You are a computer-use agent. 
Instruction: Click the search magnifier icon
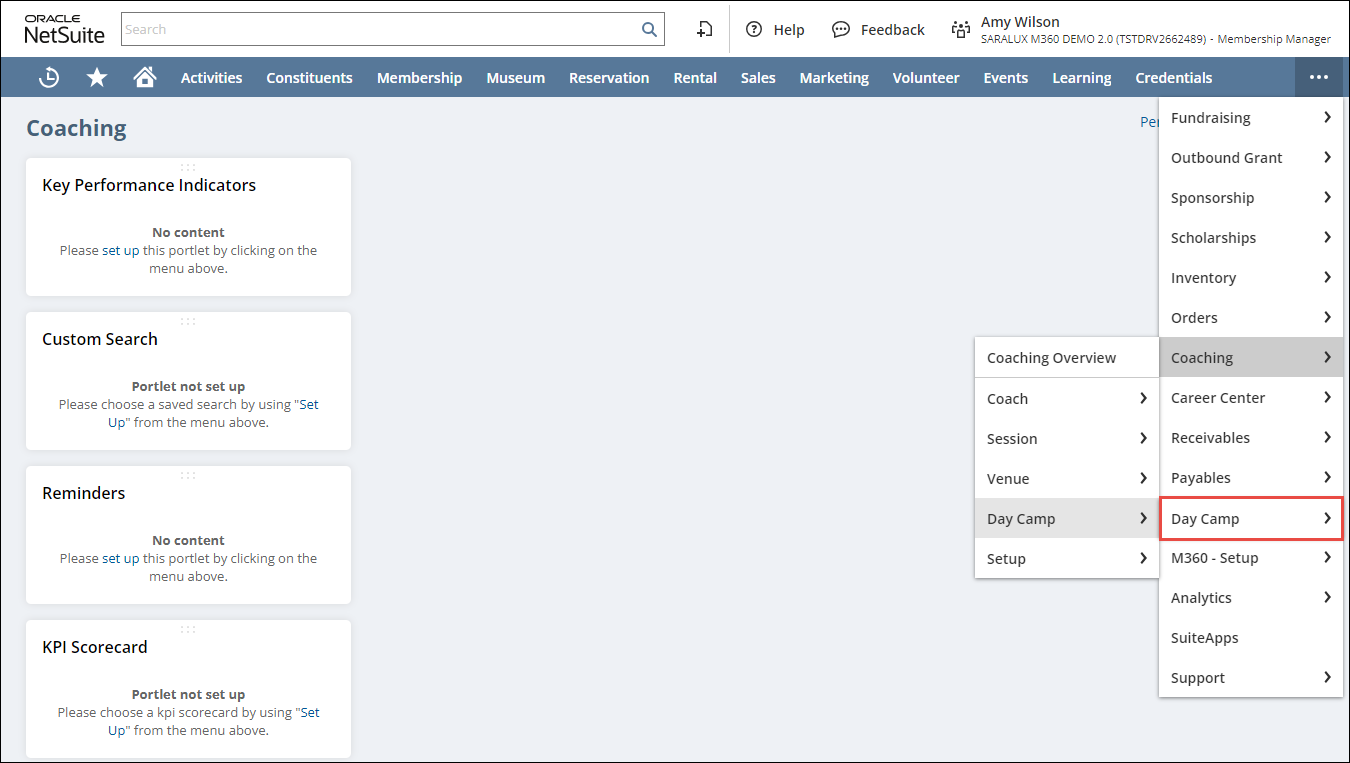(x=649, y=30)
